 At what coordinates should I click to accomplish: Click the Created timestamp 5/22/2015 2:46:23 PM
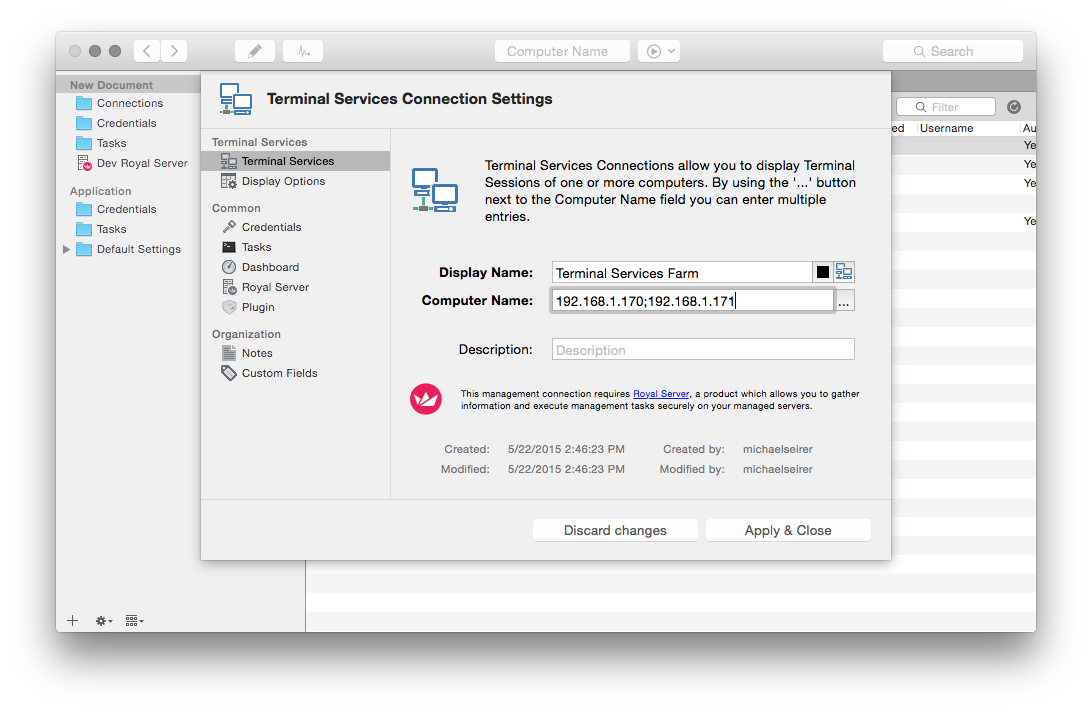click(x=566, y=449)
